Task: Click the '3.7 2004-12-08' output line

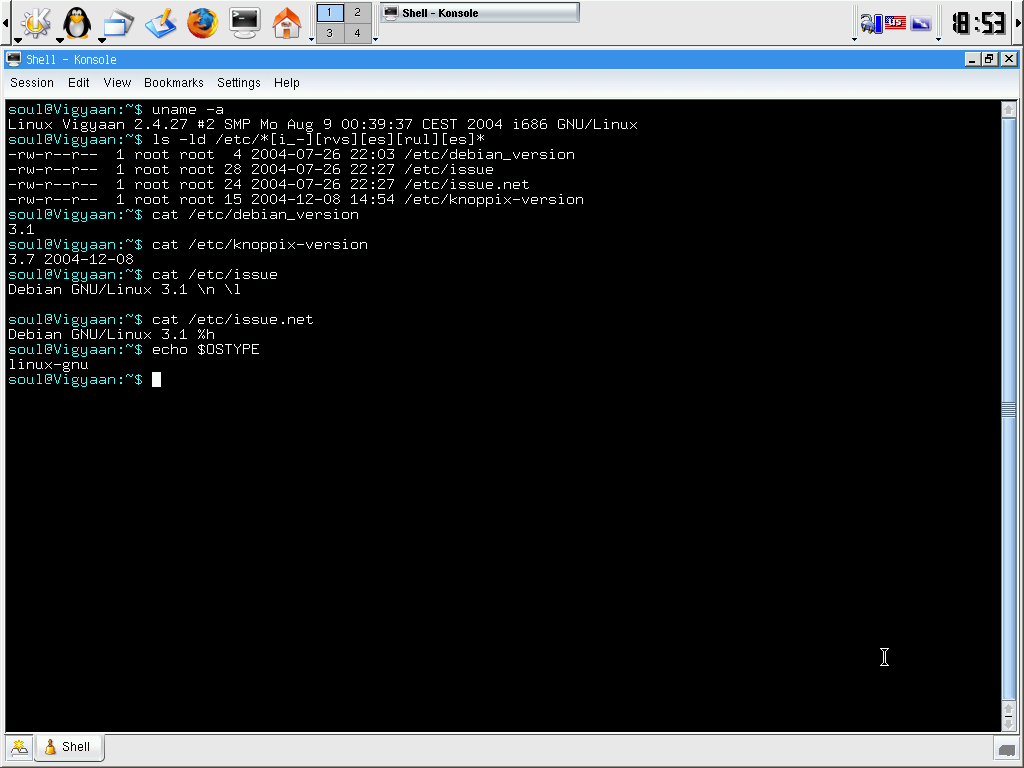Action: pos(71,259)
